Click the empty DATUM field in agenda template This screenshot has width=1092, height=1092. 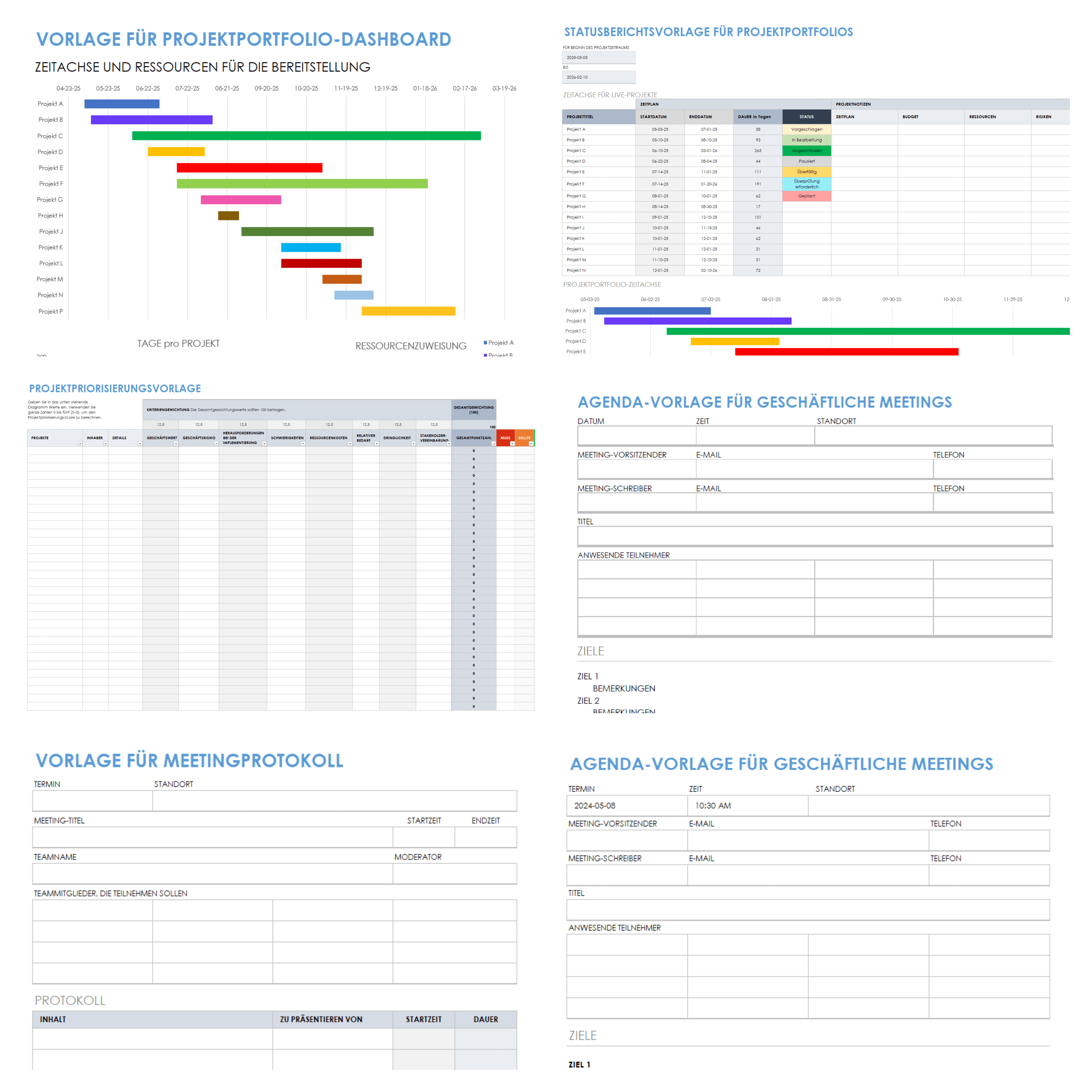tap(636, 436)
